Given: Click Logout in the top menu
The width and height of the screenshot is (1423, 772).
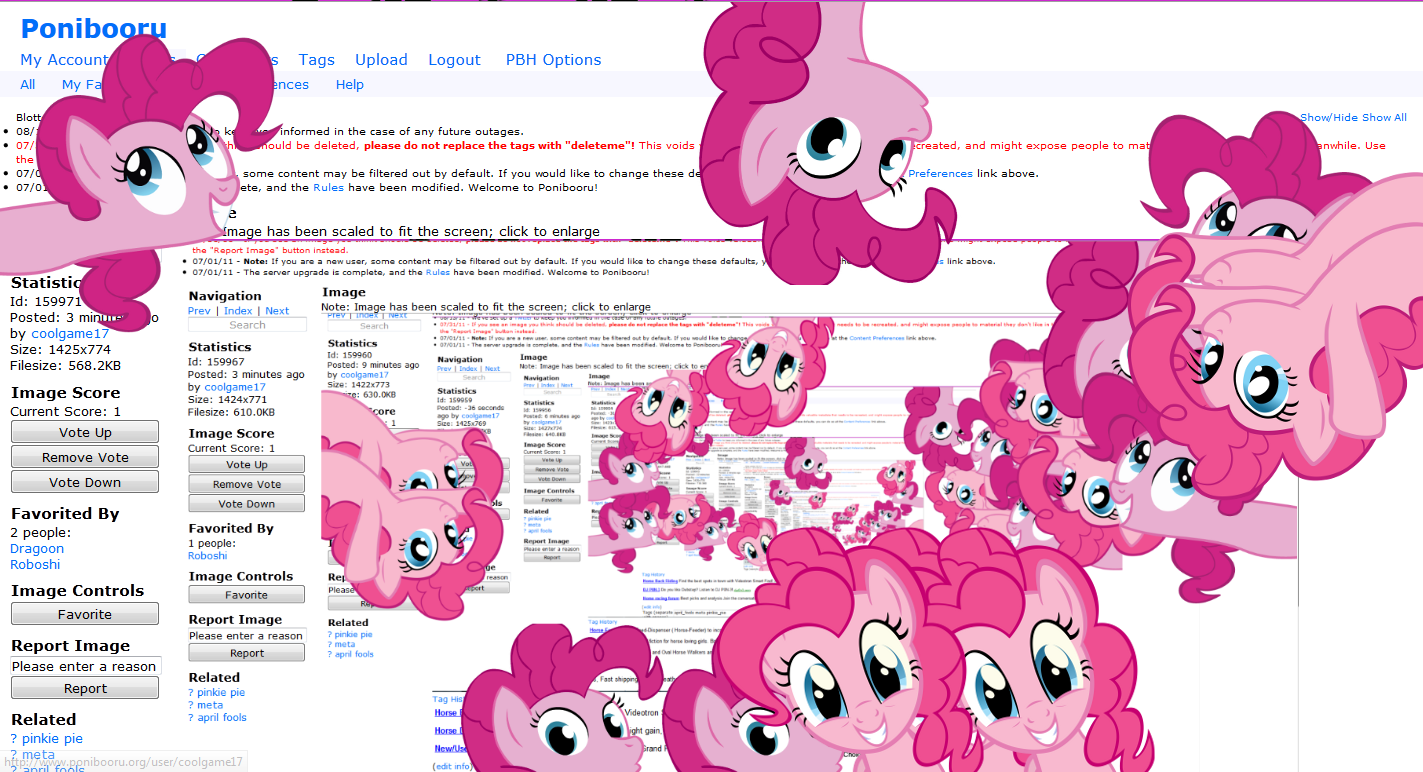Looking at the screenshot, I should (454, 60).
